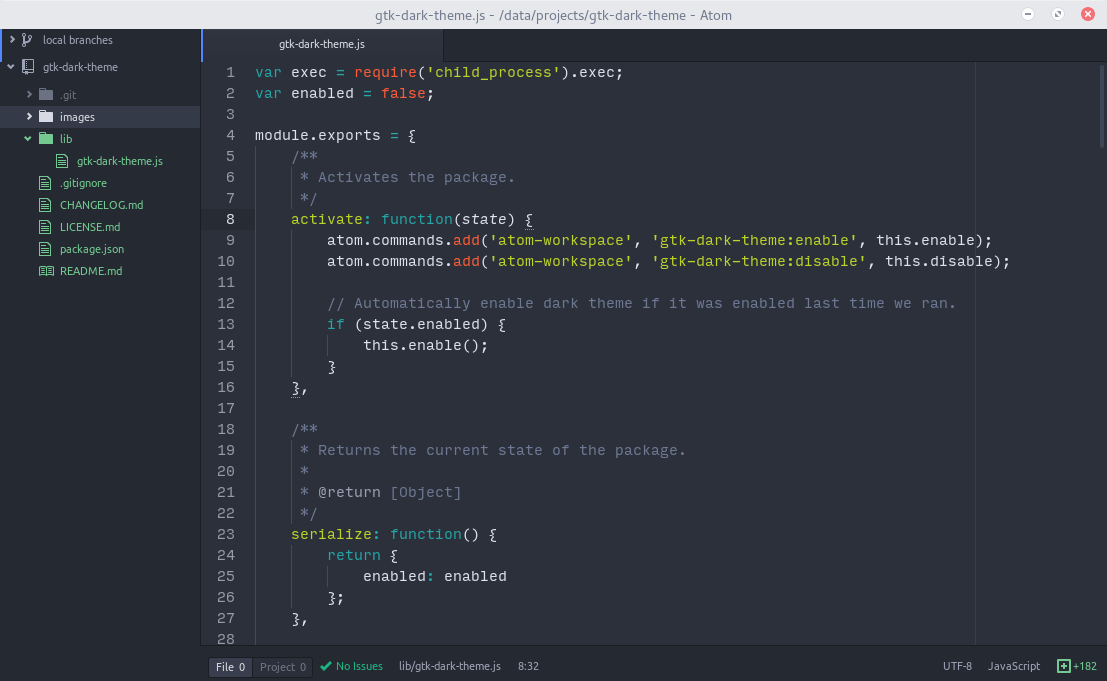Open the UTF-8 encoding selector

tap(956, 666)
